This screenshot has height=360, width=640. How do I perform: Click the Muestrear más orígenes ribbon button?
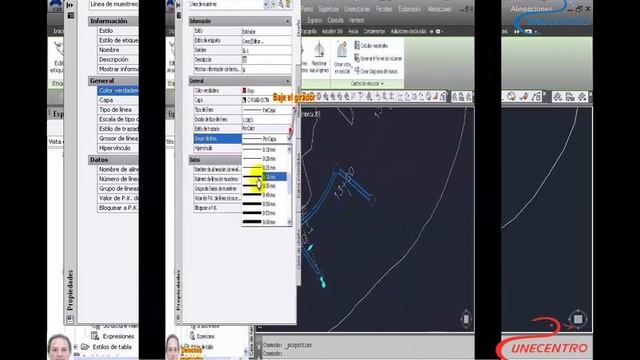click(319, 58)
